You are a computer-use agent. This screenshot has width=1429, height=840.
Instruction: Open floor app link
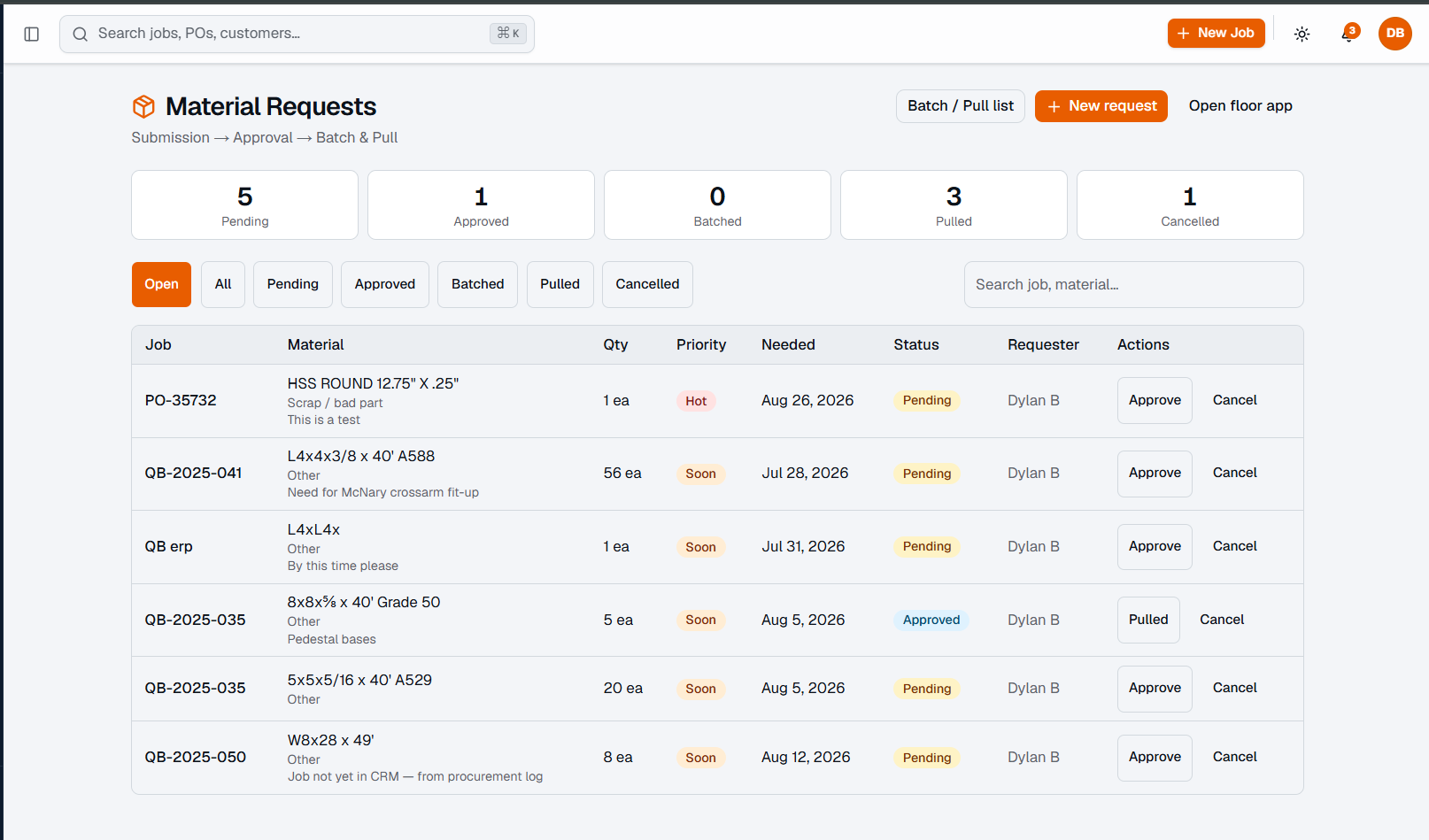1240,106
